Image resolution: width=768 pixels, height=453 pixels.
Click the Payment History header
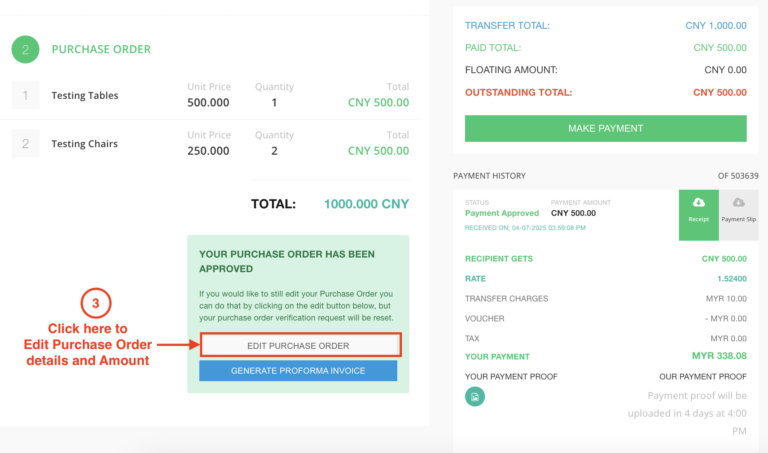[489, 176]
